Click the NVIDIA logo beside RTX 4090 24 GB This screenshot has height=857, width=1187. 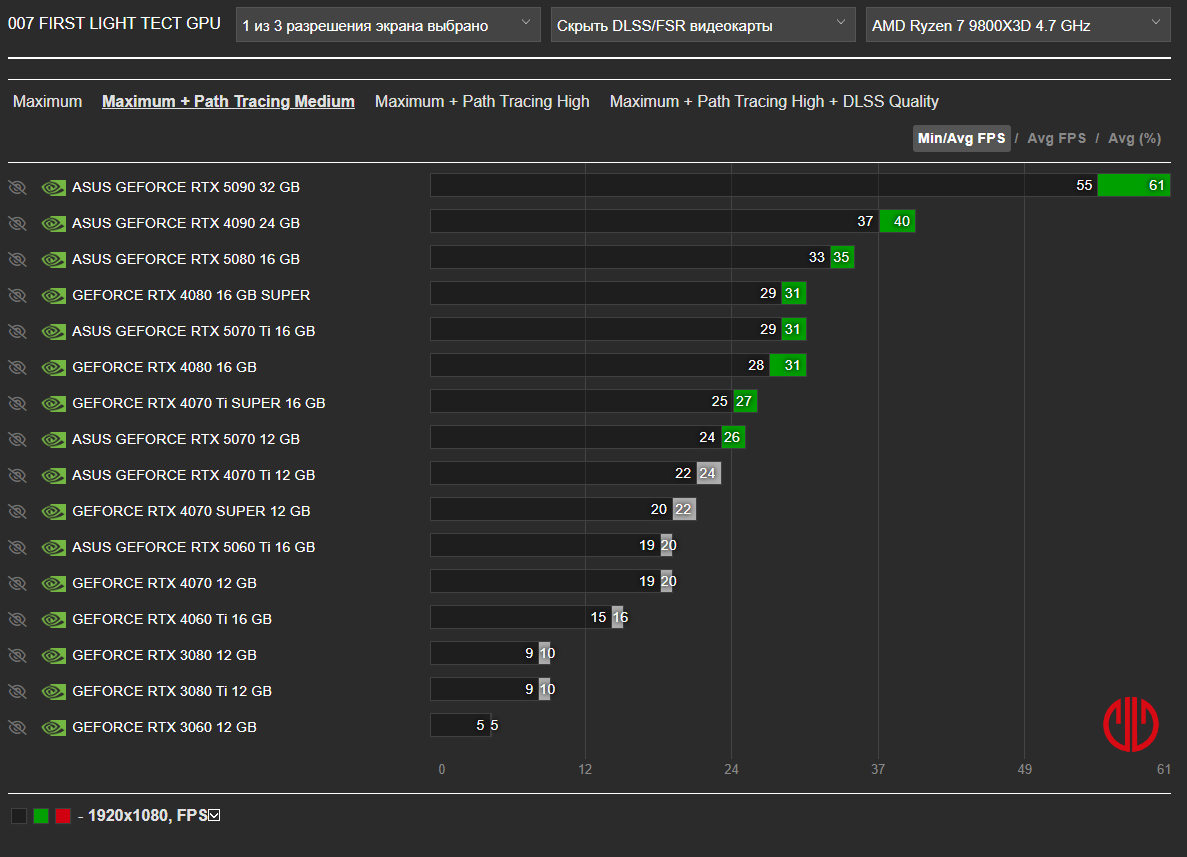click(54, 223)
